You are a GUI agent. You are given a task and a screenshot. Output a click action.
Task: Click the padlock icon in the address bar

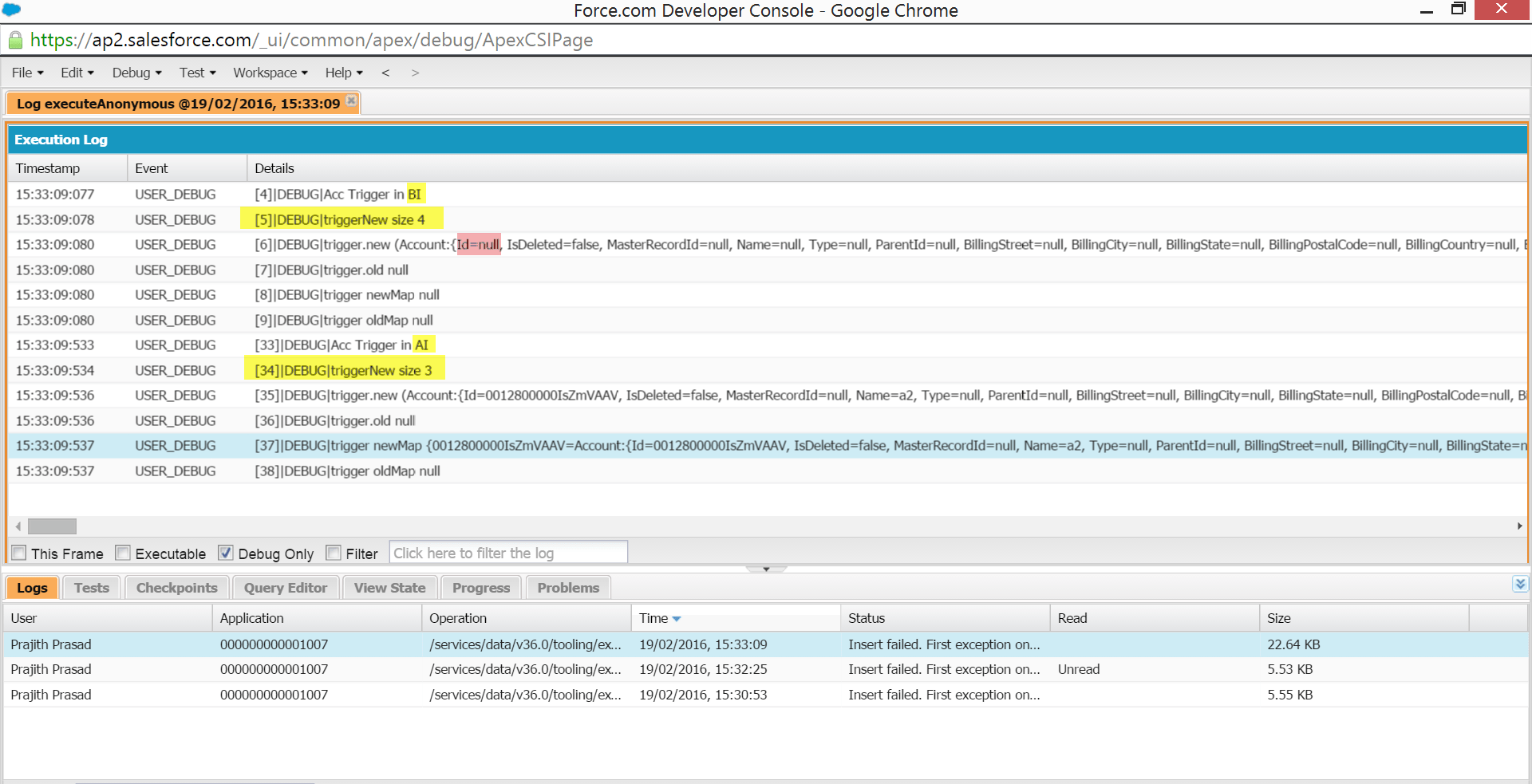point(14,40)
